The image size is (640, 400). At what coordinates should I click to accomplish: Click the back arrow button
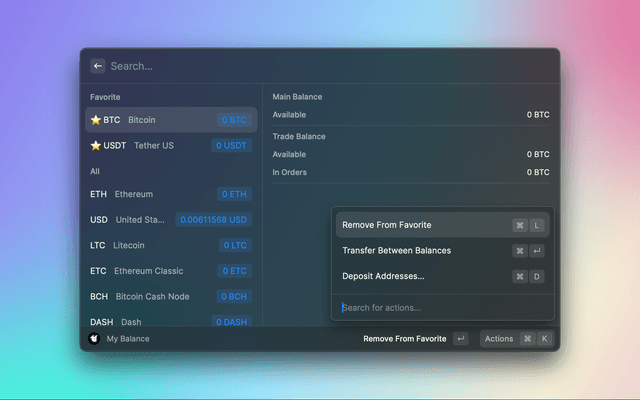tap(97, 66)
